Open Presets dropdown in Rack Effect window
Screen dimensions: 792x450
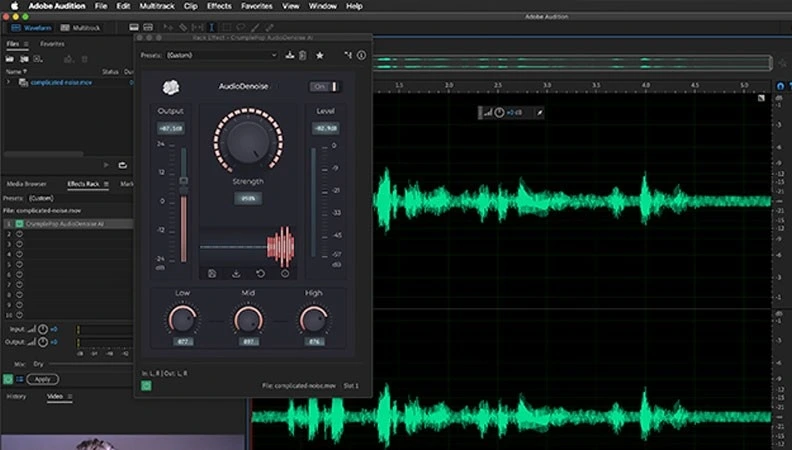[x=222, y=55]
